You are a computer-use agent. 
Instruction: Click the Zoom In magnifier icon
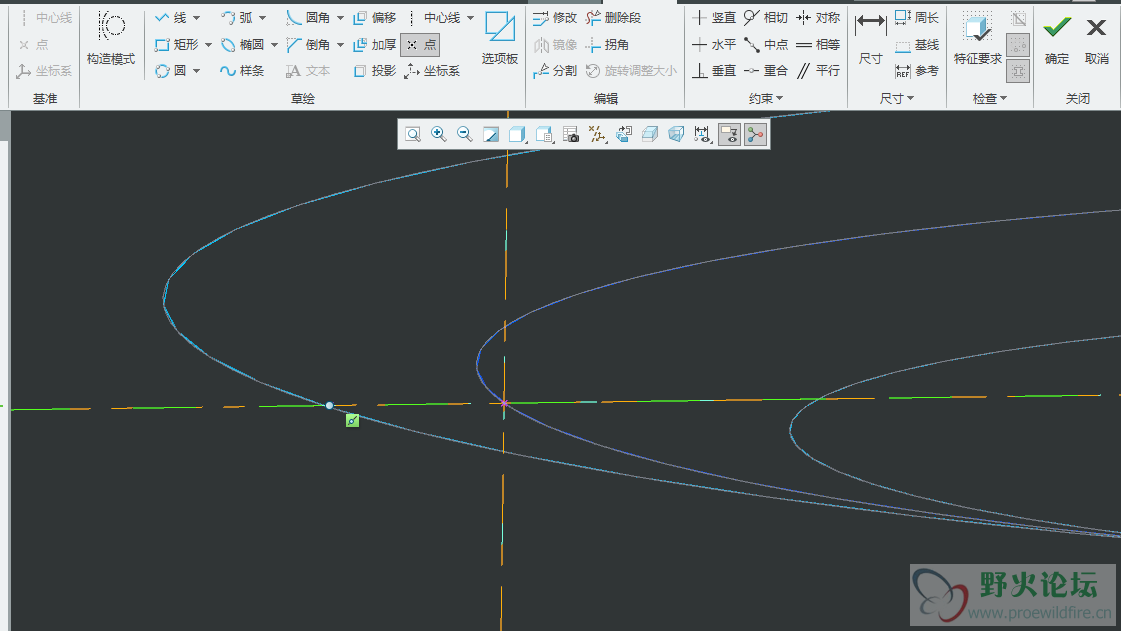coord(438,134)
